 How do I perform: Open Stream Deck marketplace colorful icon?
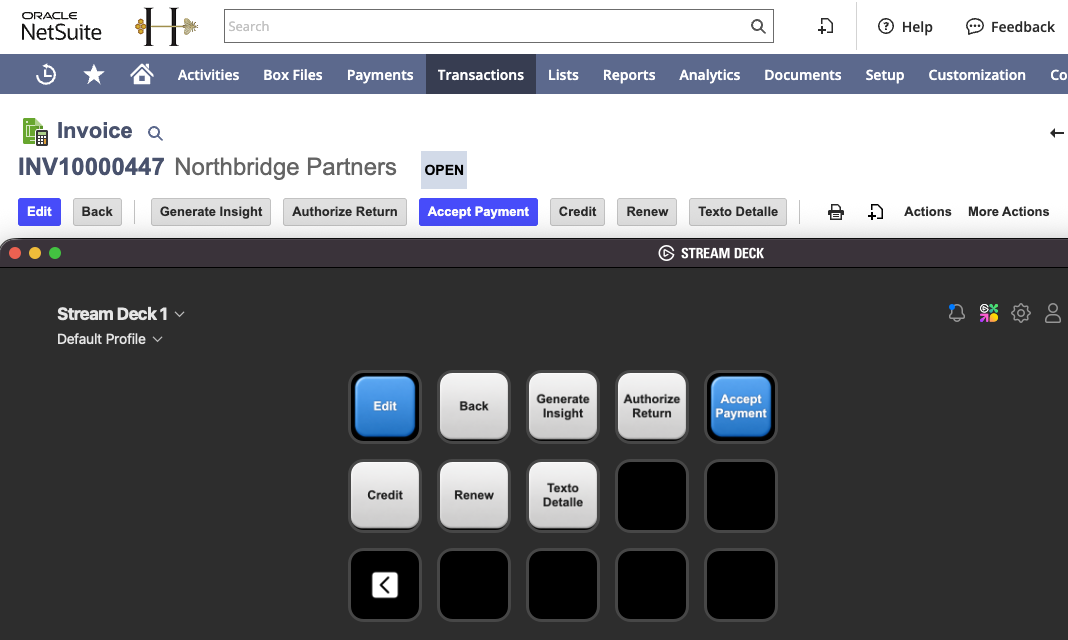tap(989, 313)
